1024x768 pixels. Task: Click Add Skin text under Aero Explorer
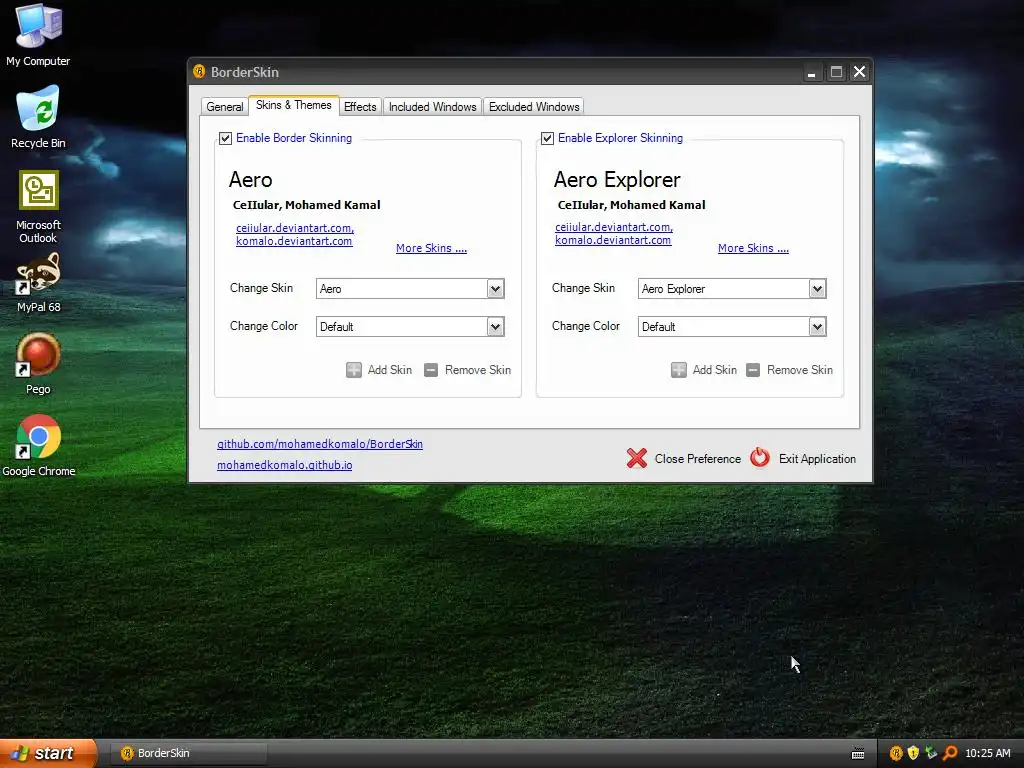click(x=714, y=370)
